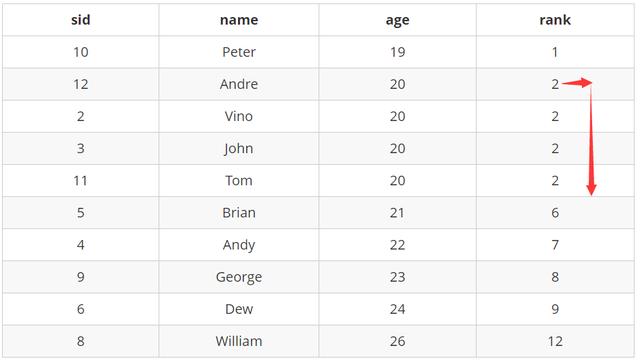Select the Andre name cell
640x361 pixels.
239,84
